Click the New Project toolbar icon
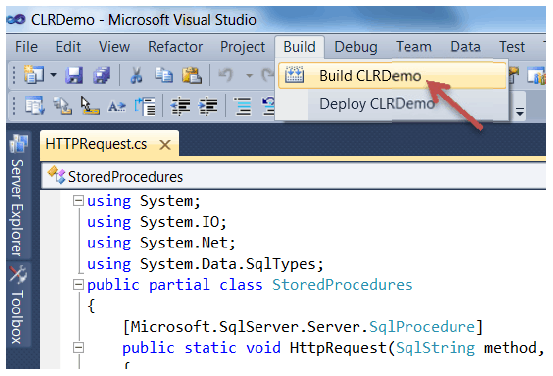This screenshot has width=553, height=376. pyautogui.click(x=34, y=75)
